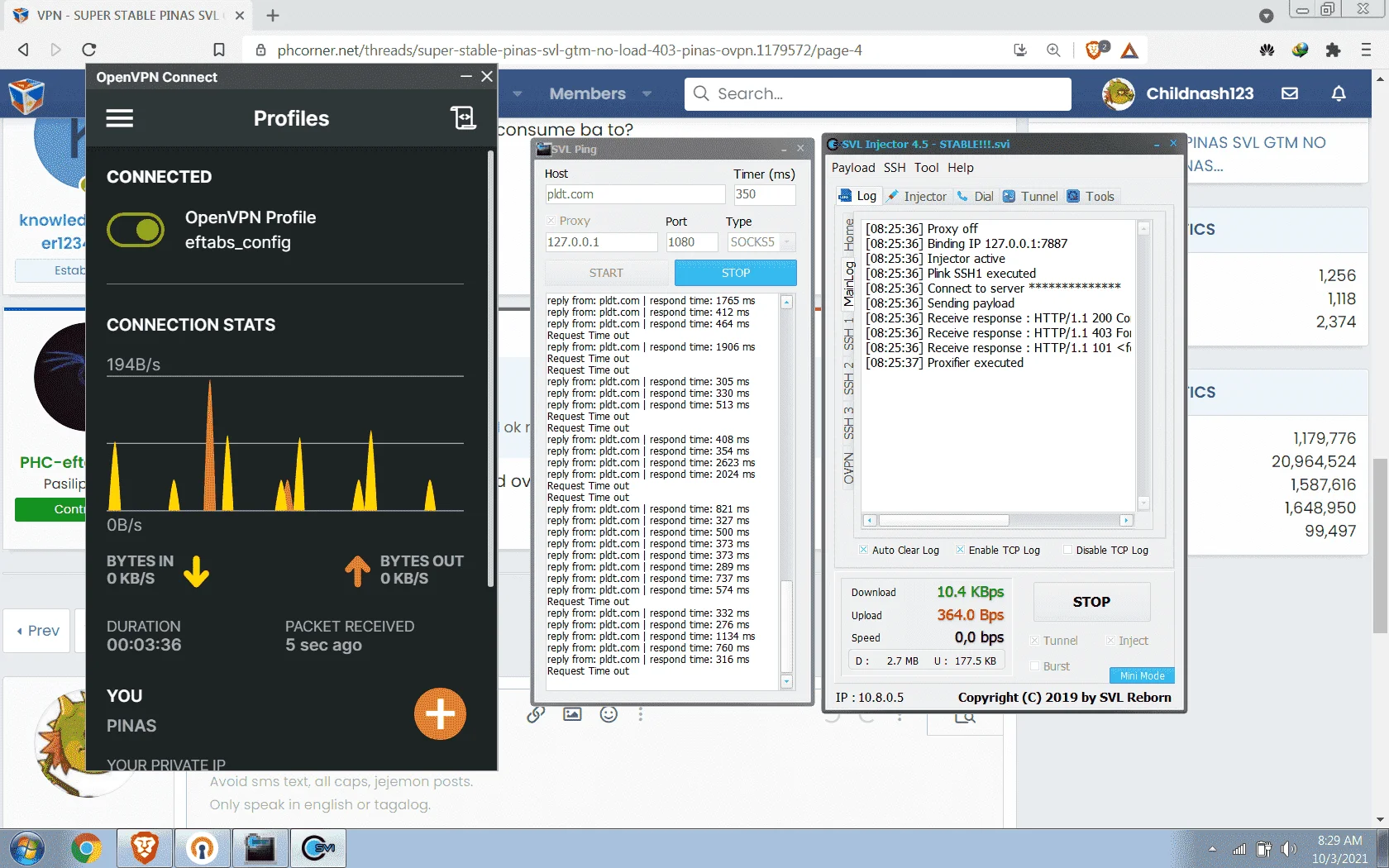Show hidden system tray icons
The image size is (1389, 868).
1212,849
